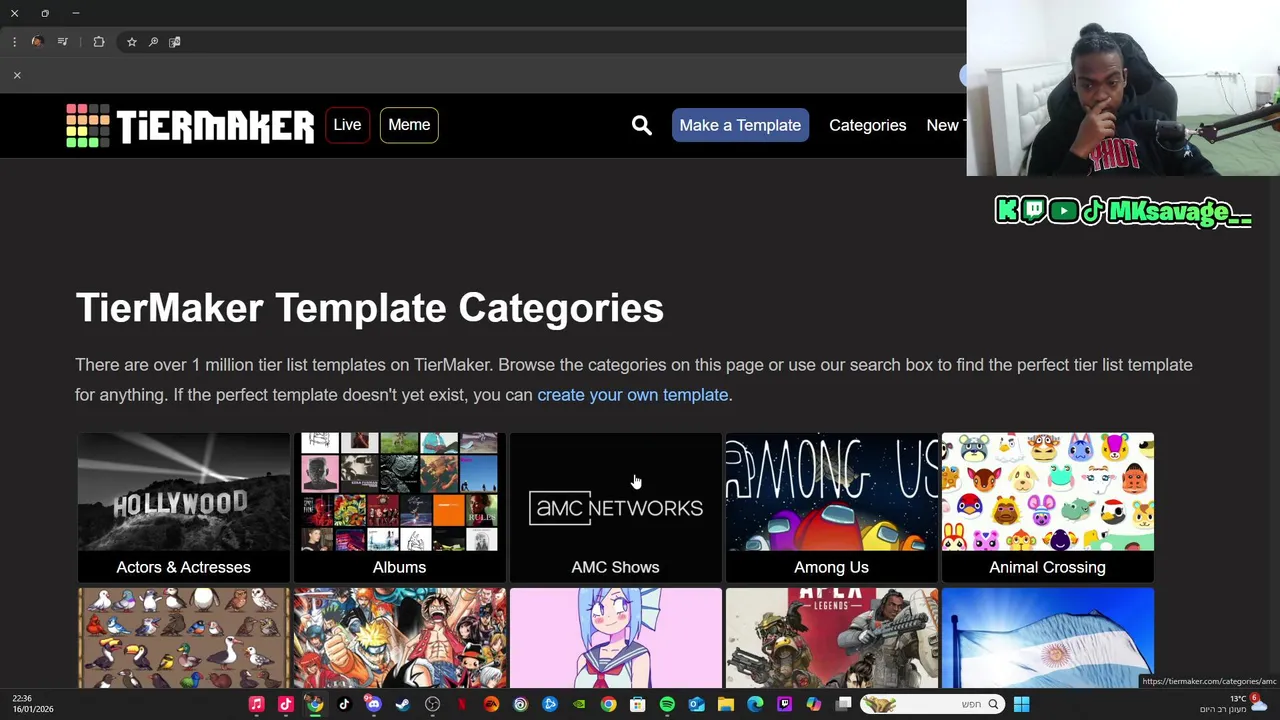Image resolution: width=1280 pixels, height=720 pixels.
Task: Click the TierMaker Template Categories heading
Action: click(369, 308)
